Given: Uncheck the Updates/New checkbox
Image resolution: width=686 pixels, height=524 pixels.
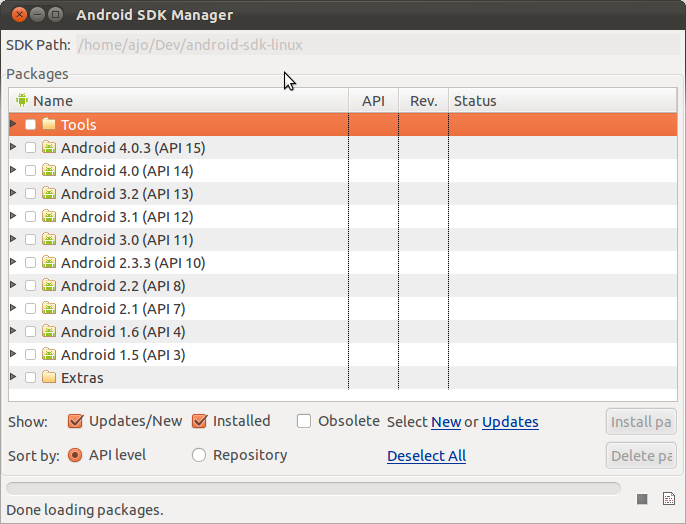Looking at the screenshot, I should pos(75,421).
